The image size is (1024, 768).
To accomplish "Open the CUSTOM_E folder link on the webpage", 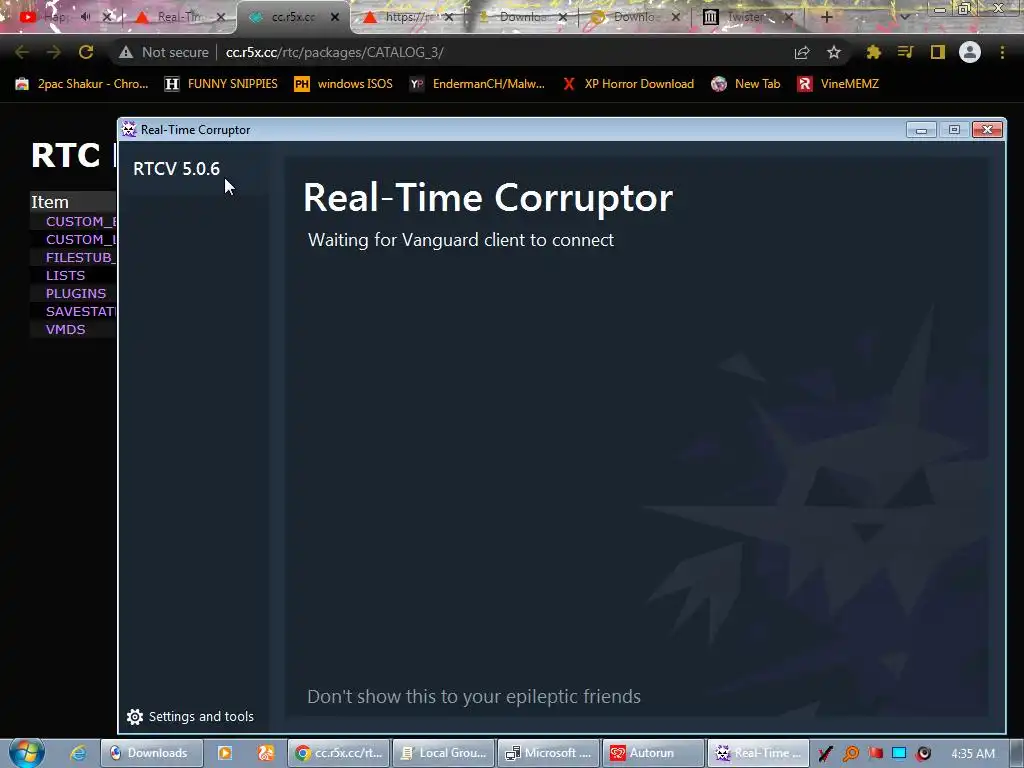I will (x=81, y=221).
